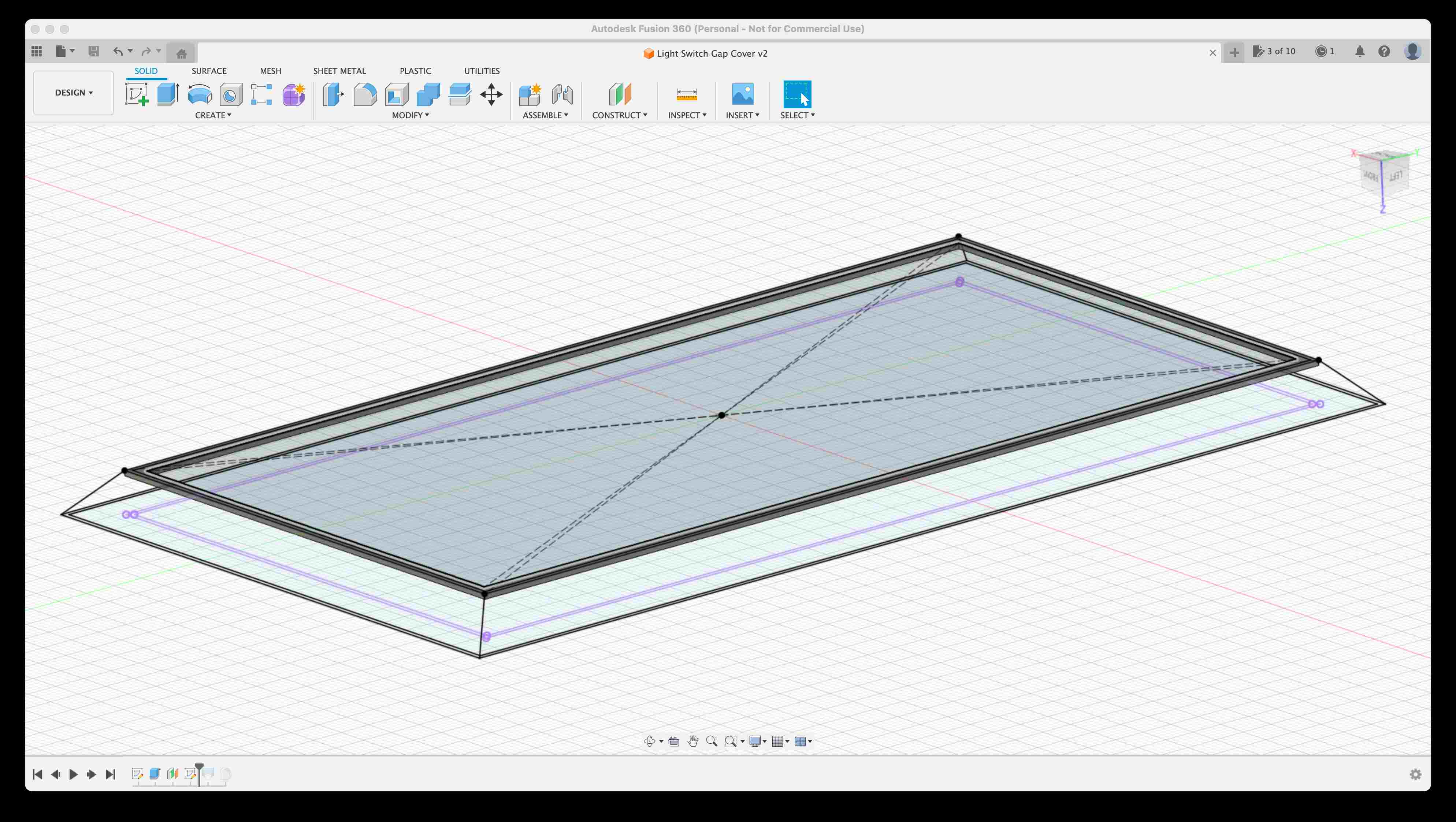Create a new component via ASSEMBLE icon
This screenshot has height=822, width=1456.
(530, 94)
